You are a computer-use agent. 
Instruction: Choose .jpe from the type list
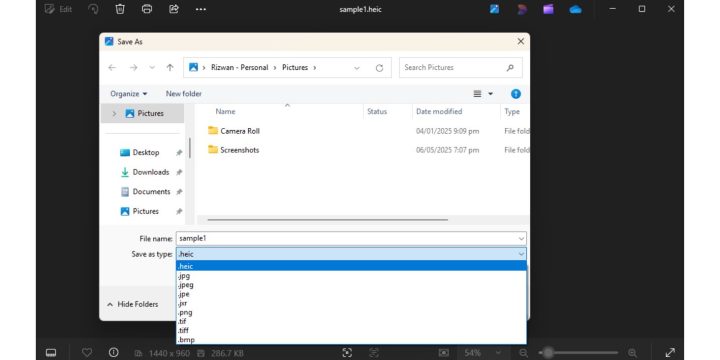351,294
